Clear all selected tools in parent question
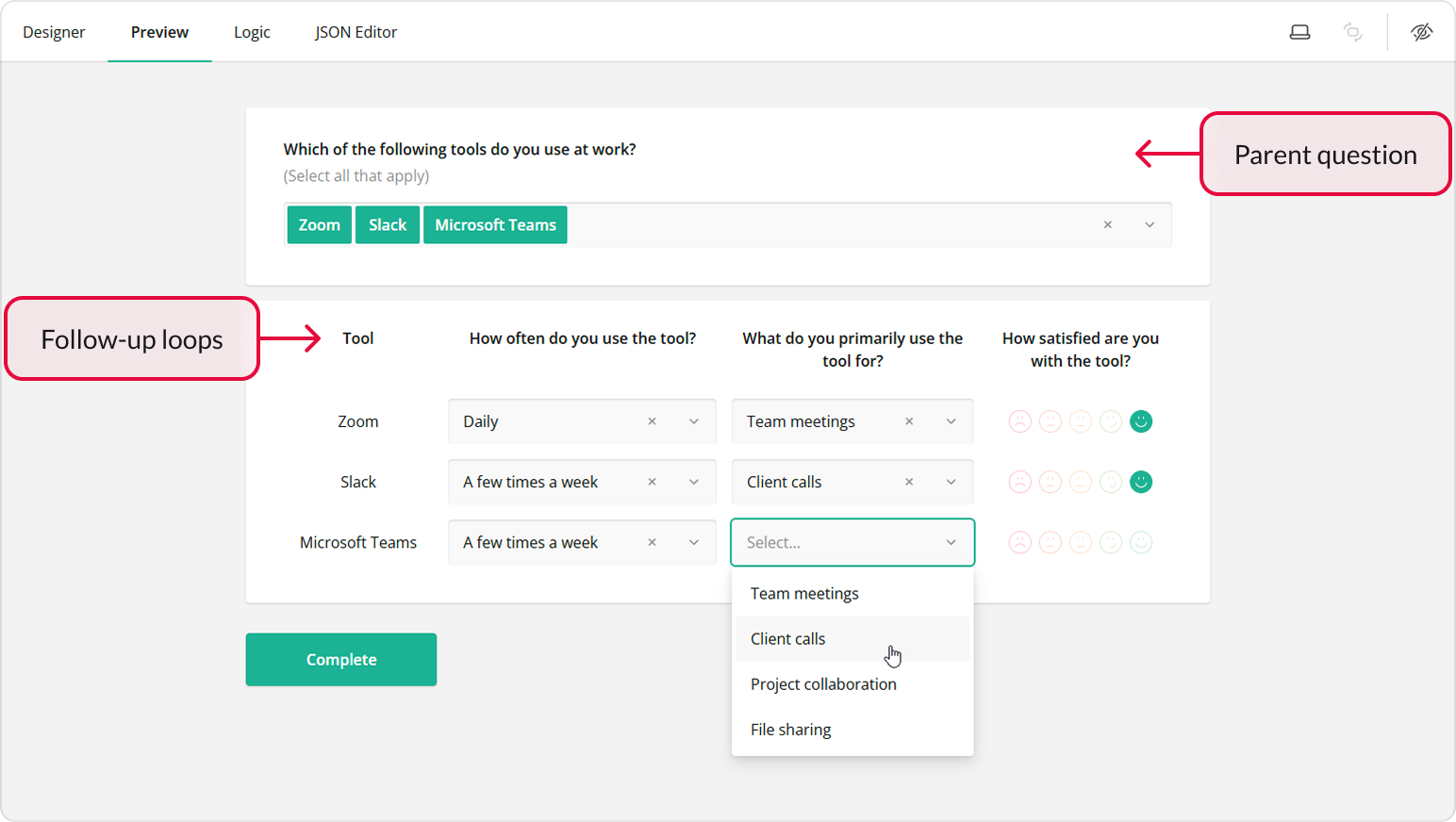This screenshot has width=1456, height=822. point(1108,225)
